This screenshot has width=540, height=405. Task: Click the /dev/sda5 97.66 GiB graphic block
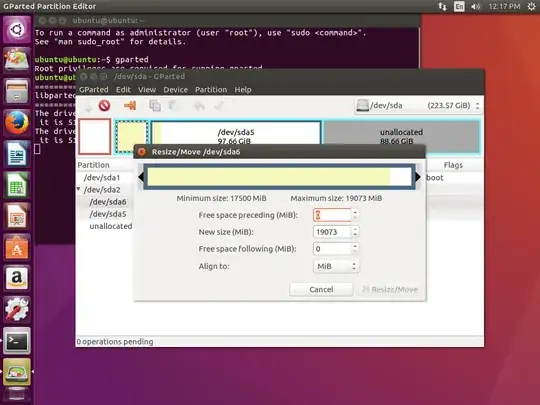point(236,132)
